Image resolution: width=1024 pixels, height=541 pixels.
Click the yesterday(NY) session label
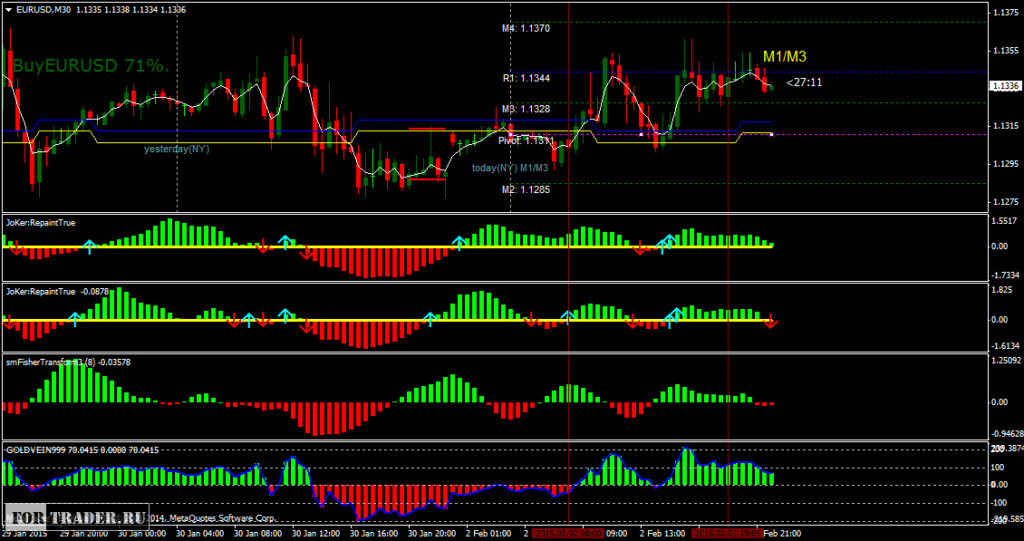(177, 149)
